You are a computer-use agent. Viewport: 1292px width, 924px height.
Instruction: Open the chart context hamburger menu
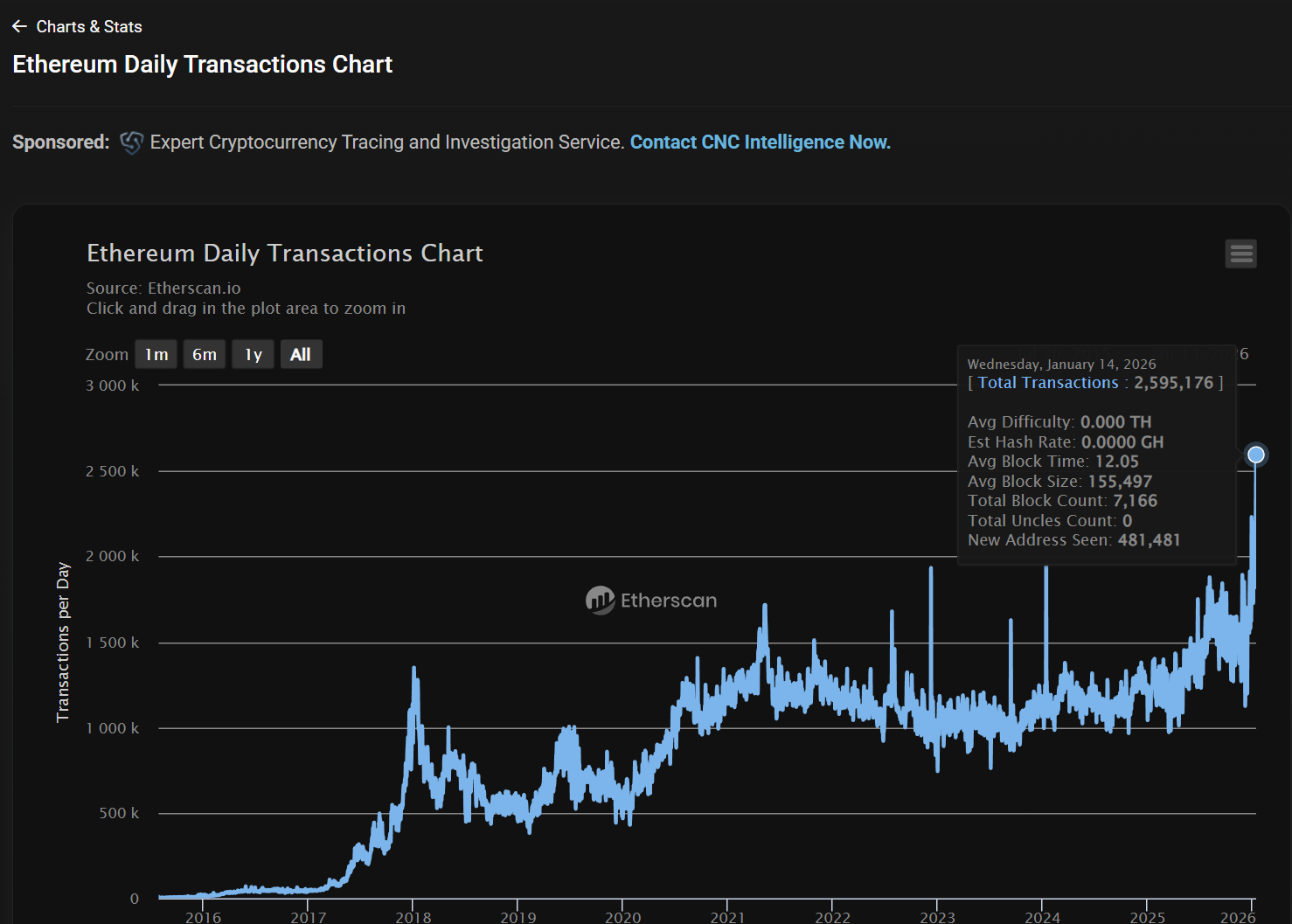(x=1240, y=254)
